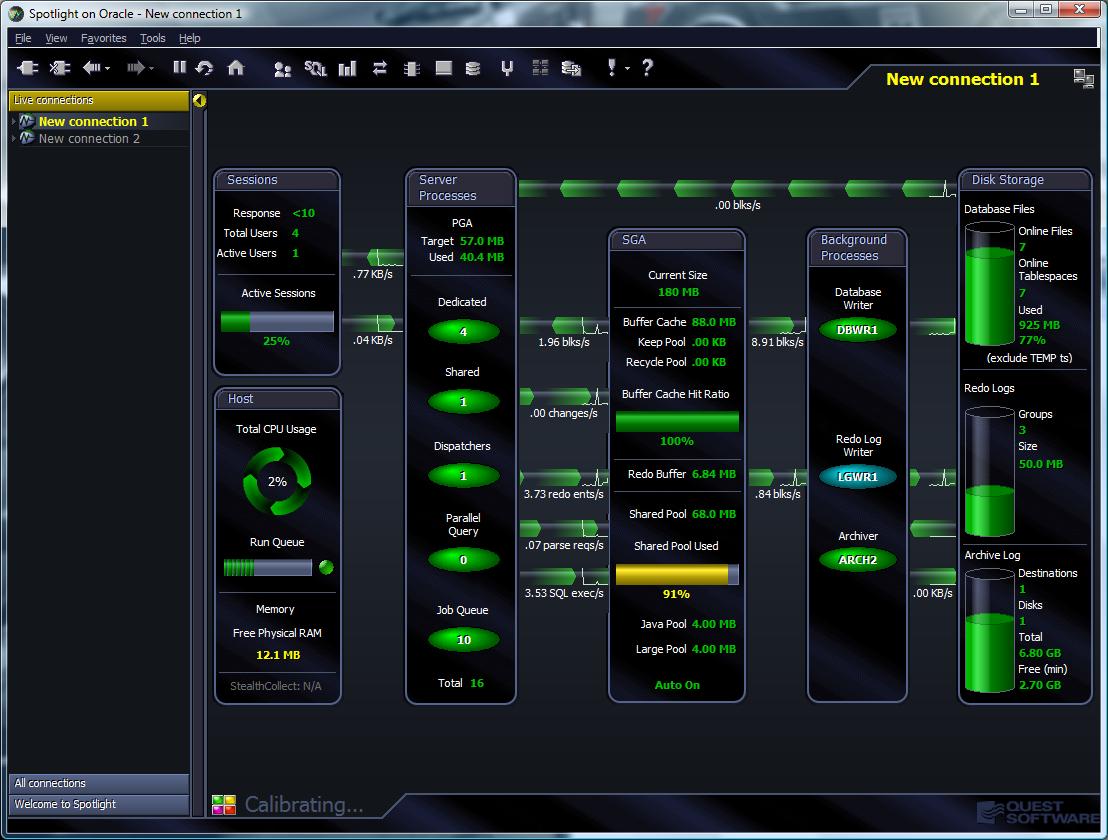
Task: Click the Database Files cylinder gauge
Action: 989,284
